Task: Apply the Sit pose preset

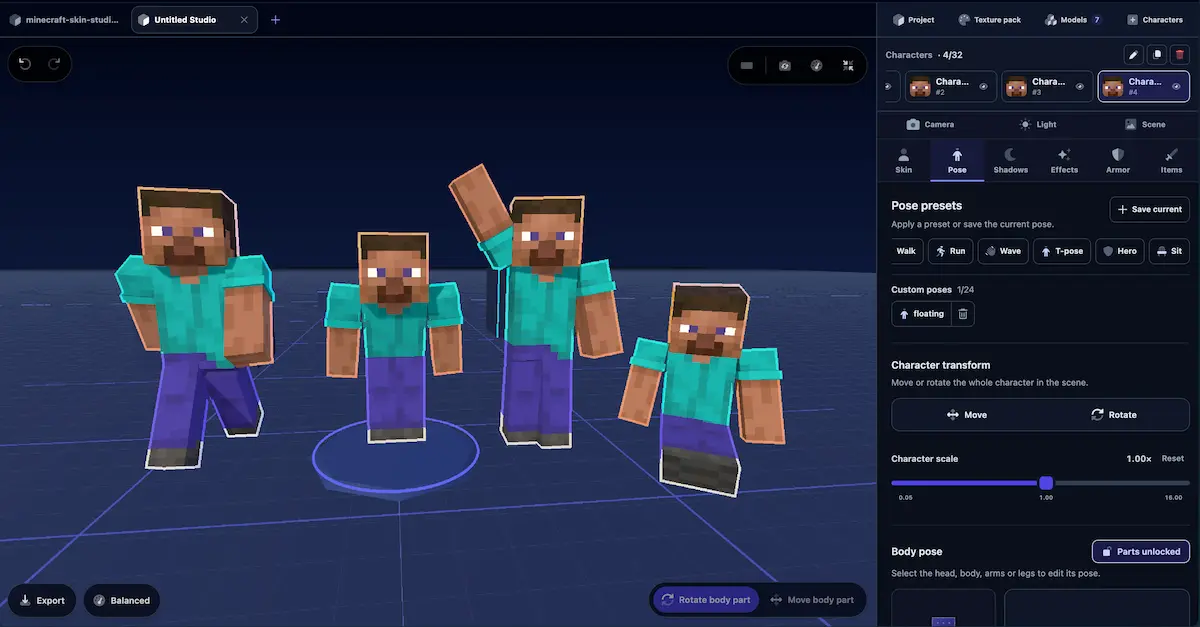Action: point(1169,251)
